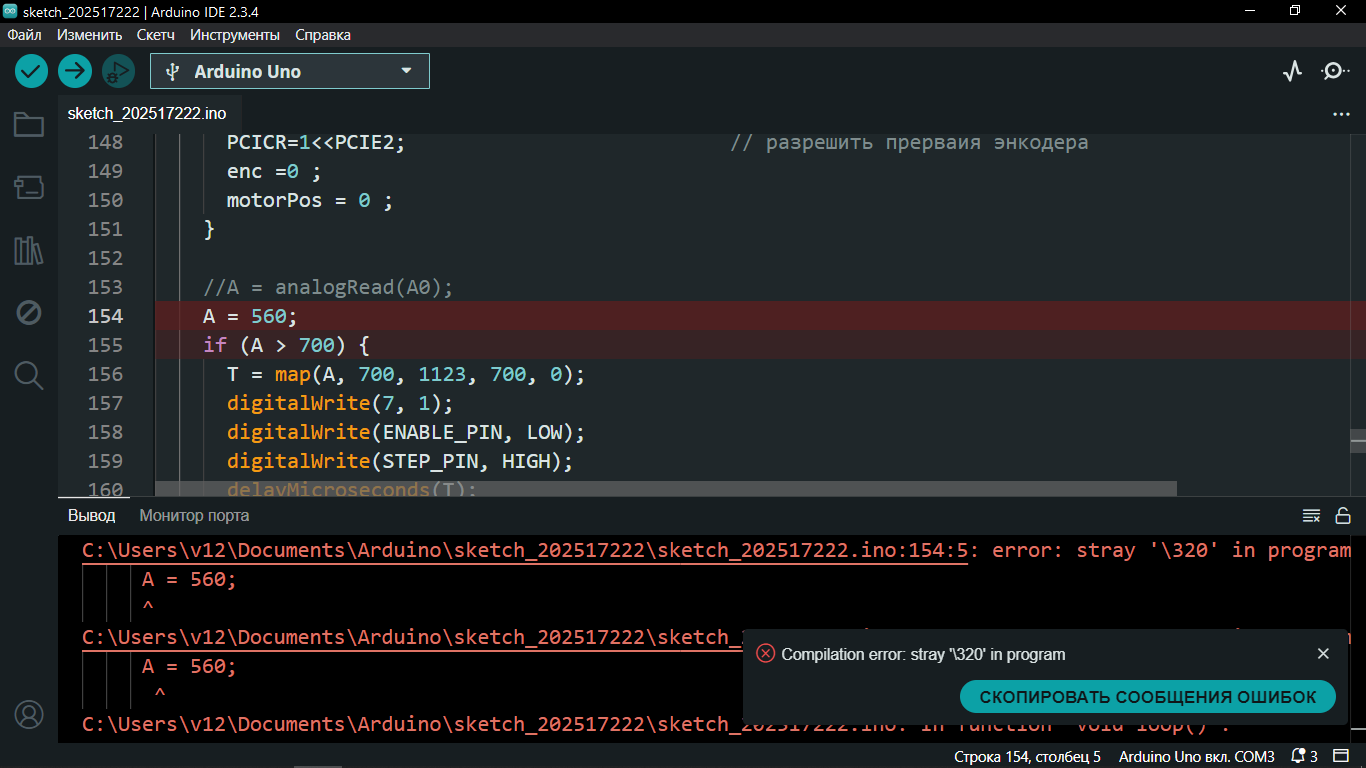Open the Boards Manager sidebar icon

29,187
